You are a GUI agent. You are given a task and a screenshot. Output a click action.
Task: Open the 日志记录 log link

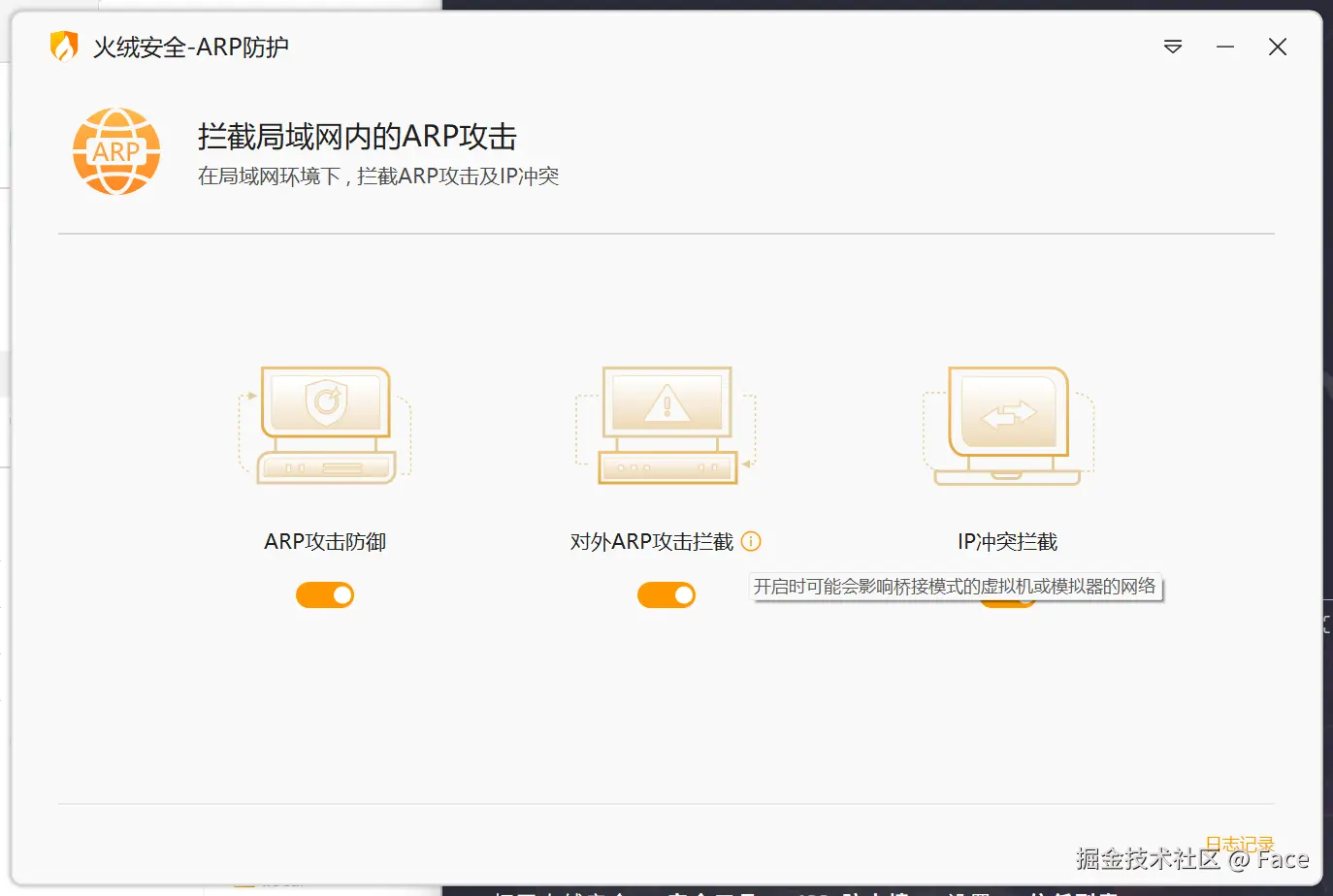(1240, 845)
